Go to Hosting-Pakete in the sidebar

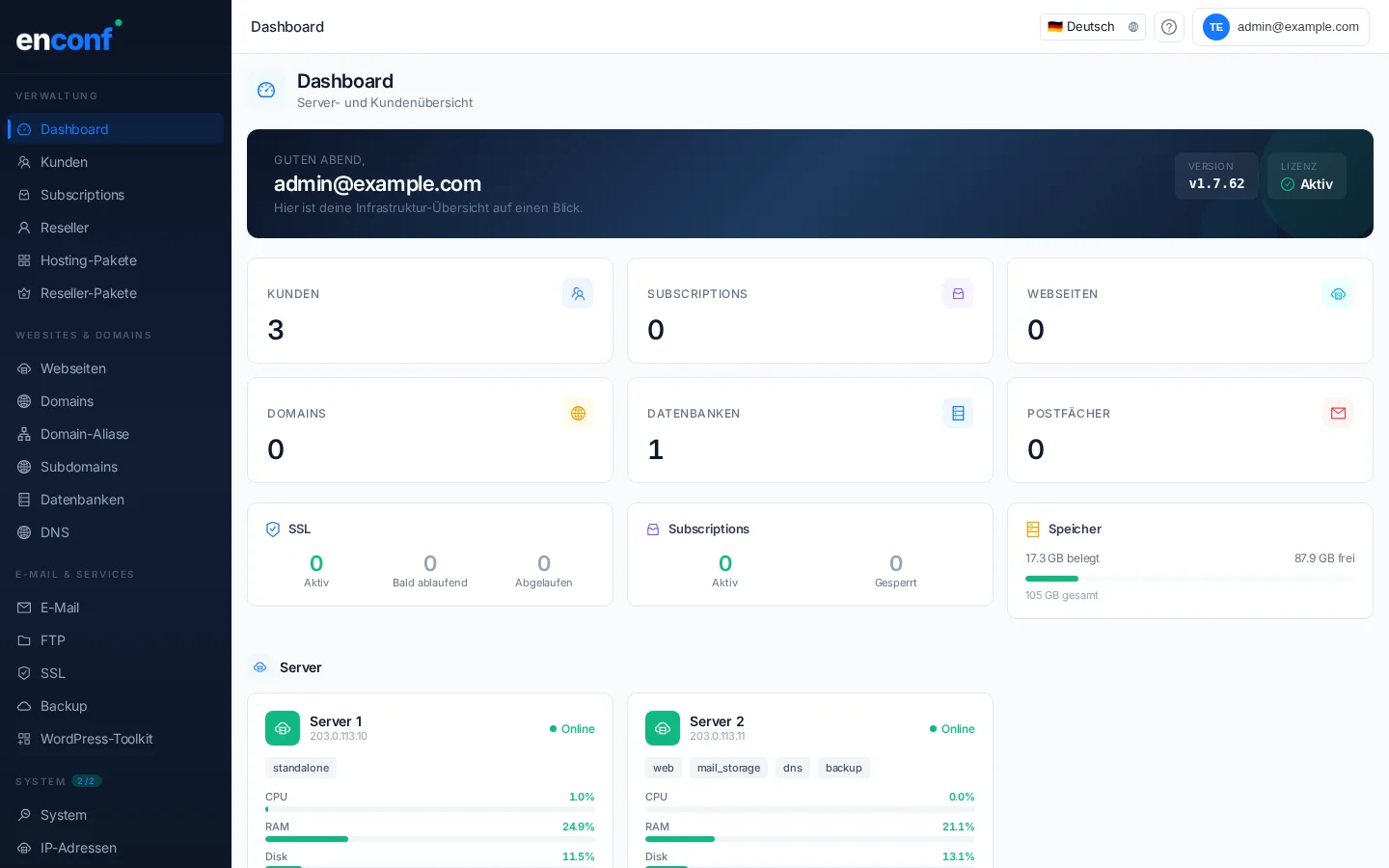click(88, 260)
